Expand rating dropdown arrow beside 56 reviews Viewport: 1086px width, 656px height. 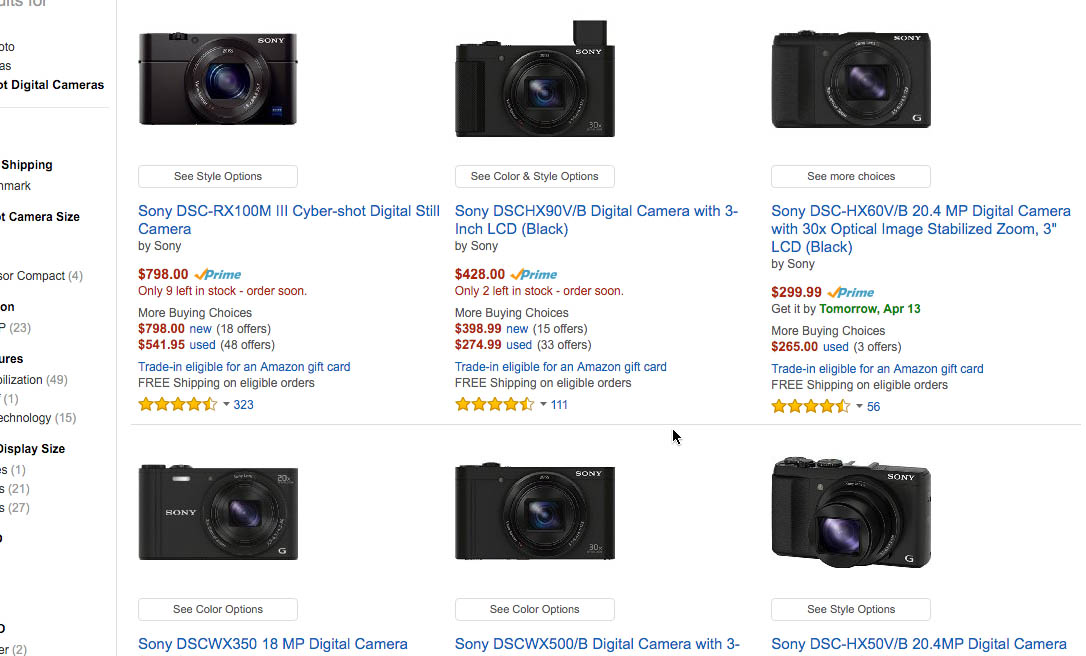[x=859, y=407]
